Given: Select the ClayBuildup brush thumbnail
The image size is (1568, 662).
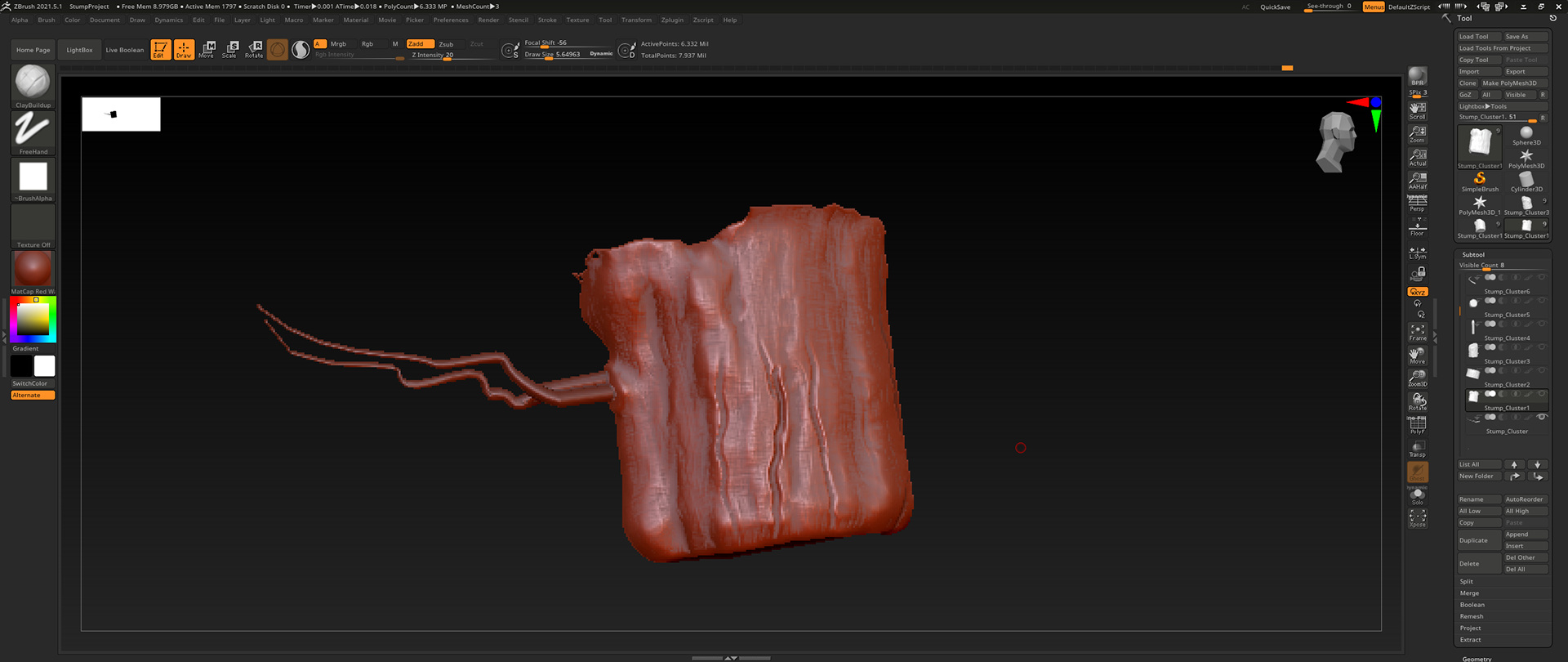Looking at the screenshot, I should (33, 83).
